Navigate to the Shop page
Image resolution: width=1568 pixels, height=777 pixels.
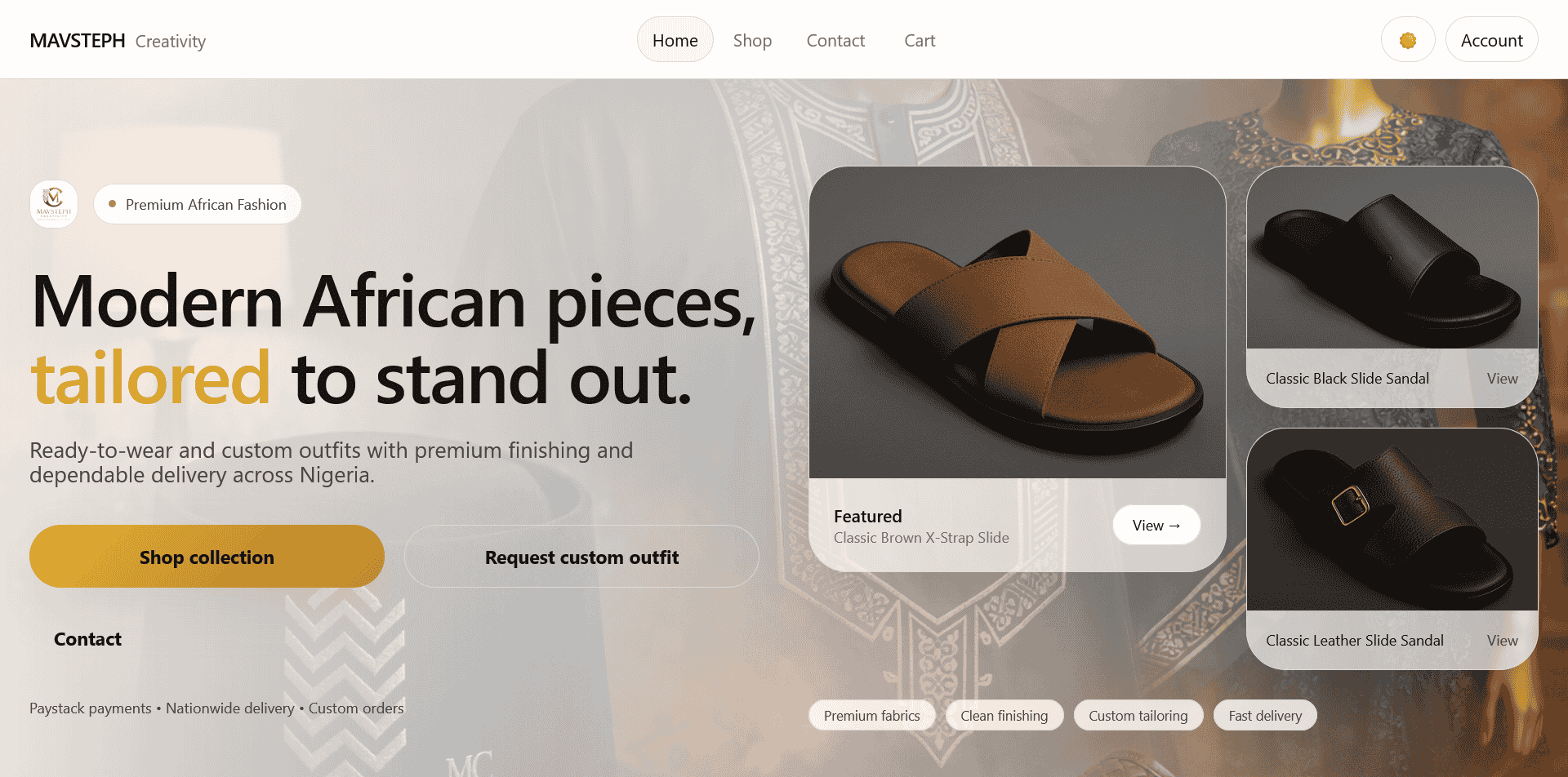click(x=752, y=40)
